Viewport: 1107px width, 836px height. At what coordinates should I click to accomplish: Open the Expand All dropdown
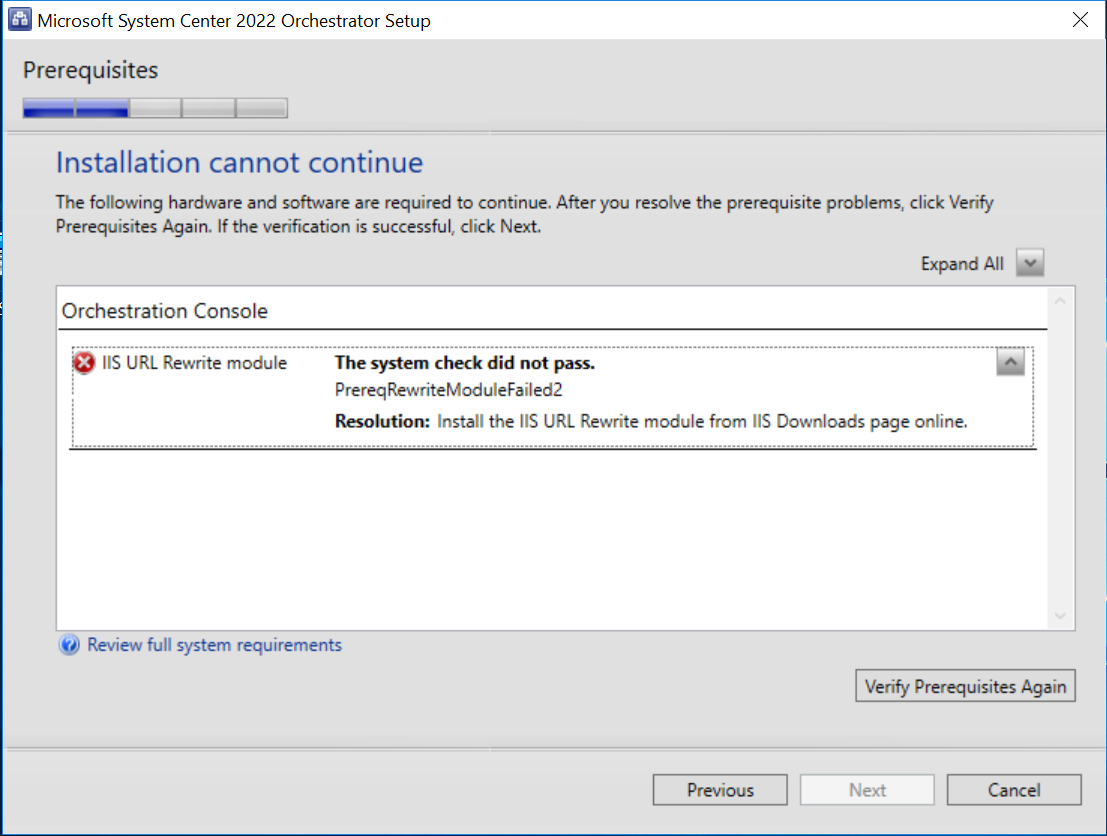coord(1029,262)
